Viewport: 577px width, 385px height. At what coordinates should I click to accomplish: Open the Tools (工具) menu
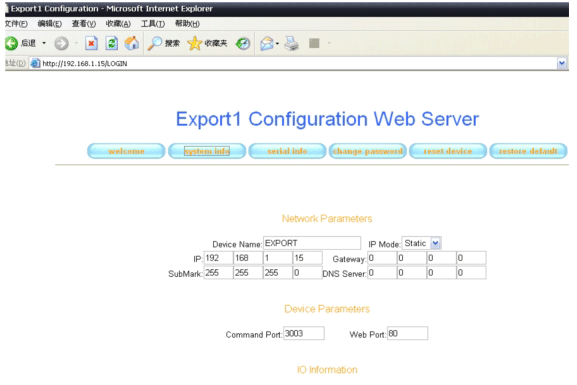click(x=152, y=24)
